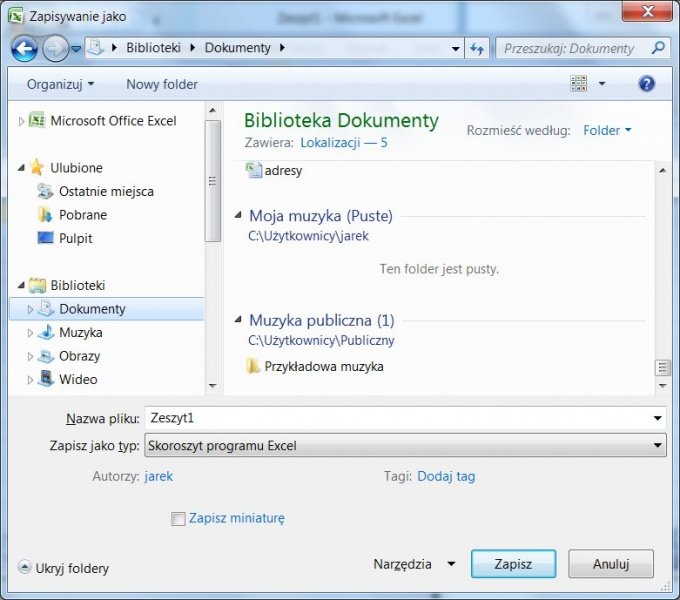Click the file list scroll down arrow

click(x=663, y=385)
